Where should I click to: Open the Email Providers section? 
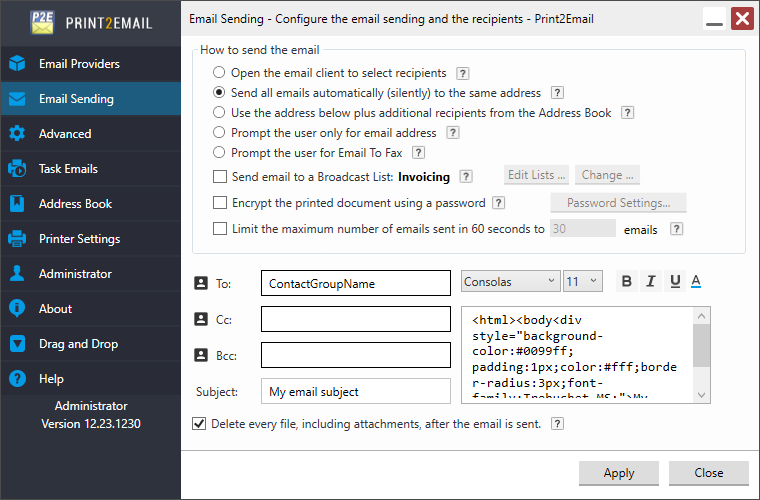[91, 63]
